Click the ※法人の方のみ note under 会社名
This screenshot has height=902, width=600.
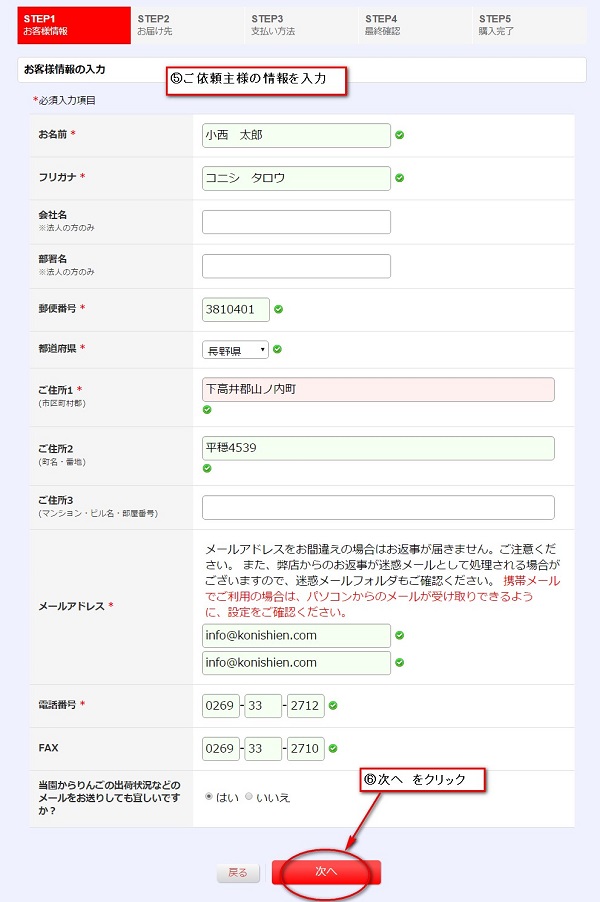click(x=66, y=228)
